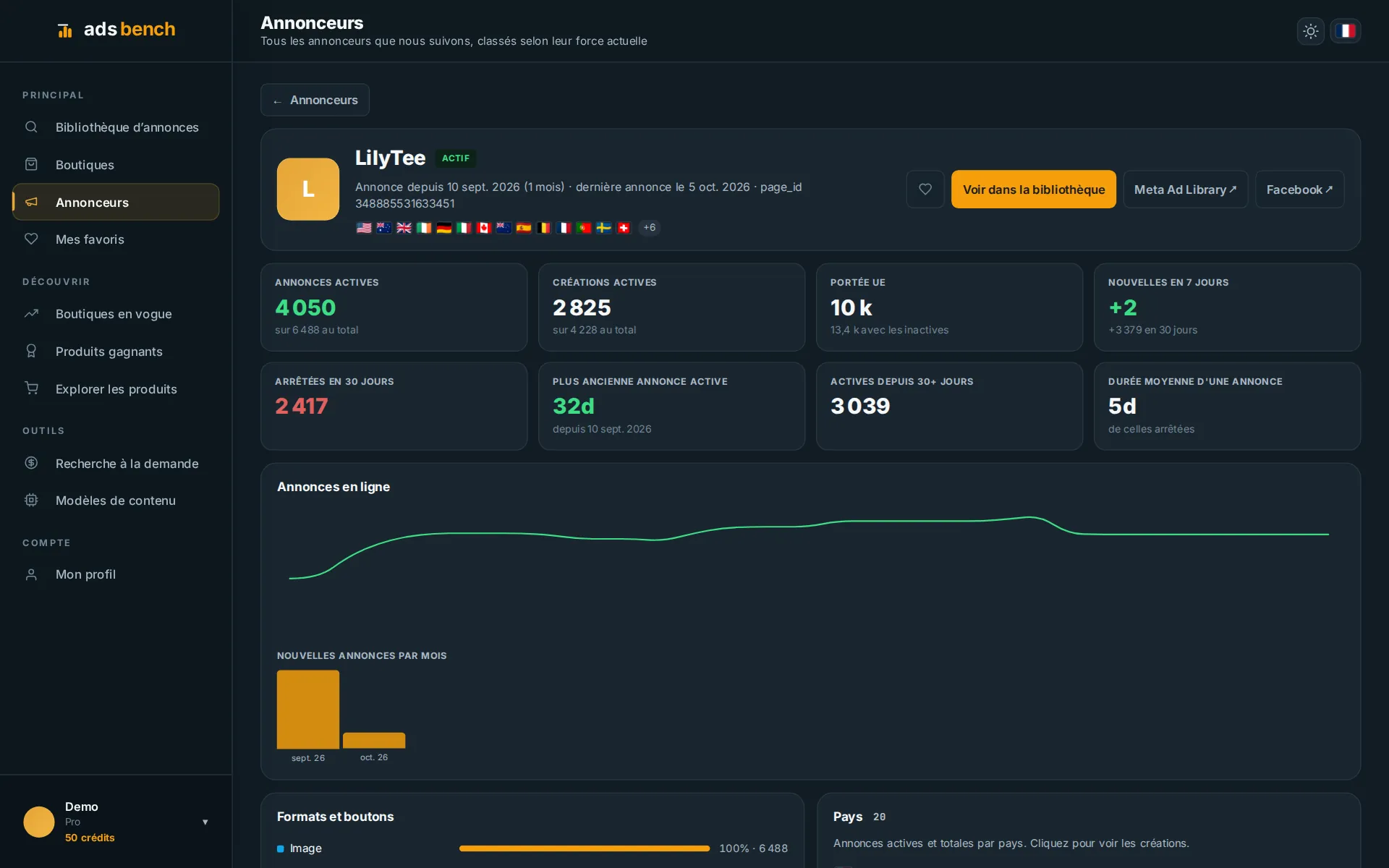Click the Switzerland flag icon
The height and width of the screenshot is (868, 1389).
[624, 228]
